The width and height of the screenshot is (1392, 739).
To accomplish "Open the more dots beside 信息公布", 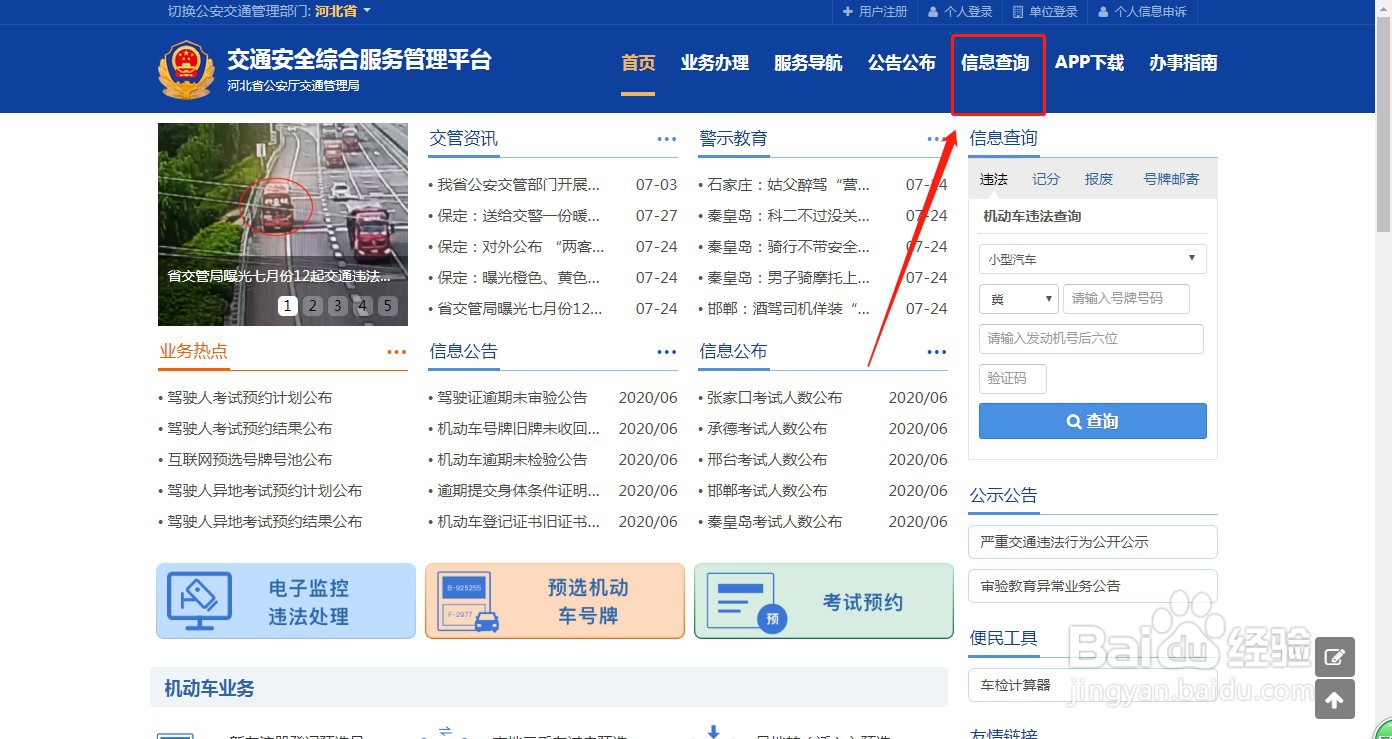I will pos(937,352).
